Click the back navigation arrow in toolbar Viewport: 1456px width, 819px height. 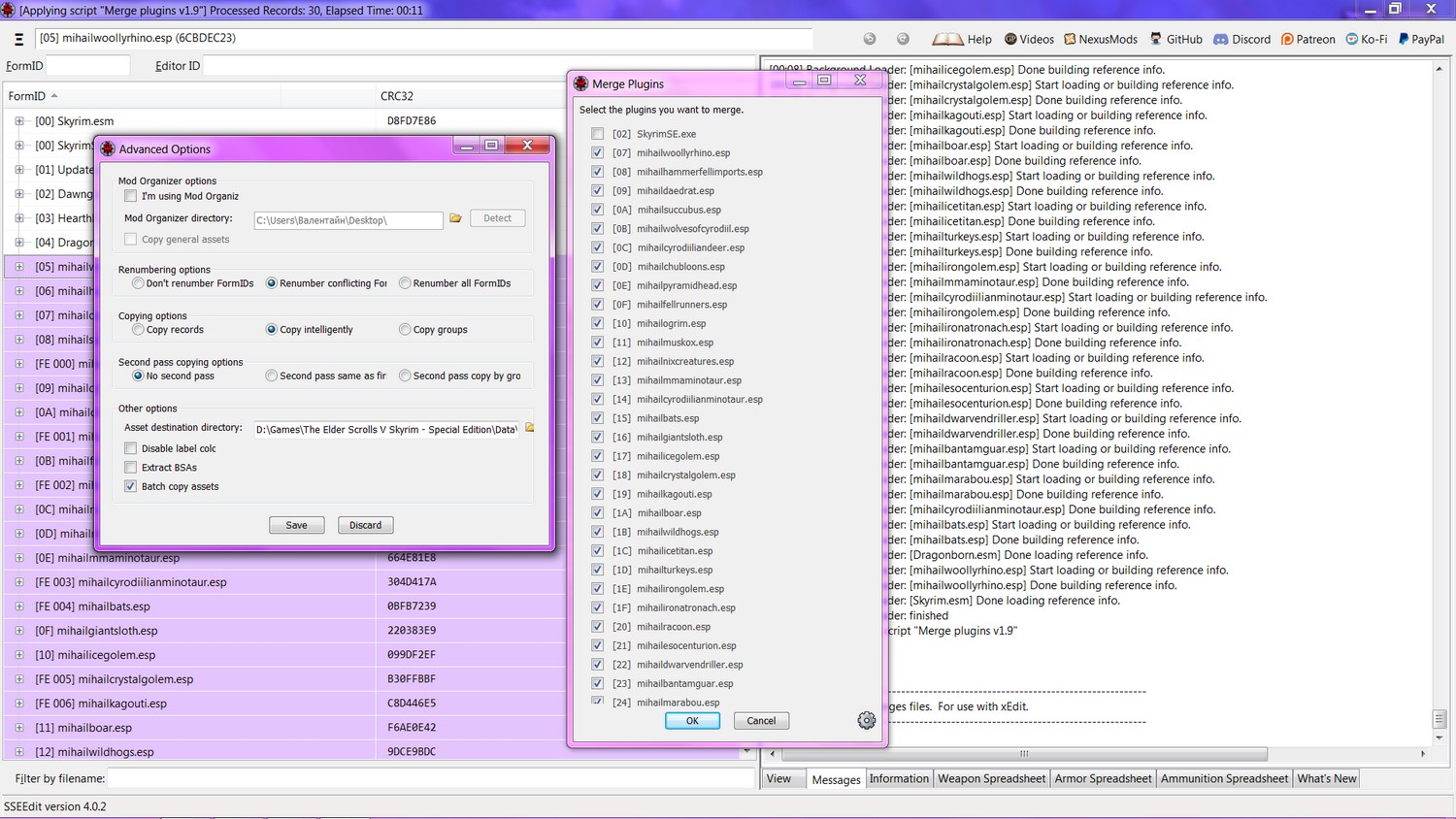(x=870, y=39)
